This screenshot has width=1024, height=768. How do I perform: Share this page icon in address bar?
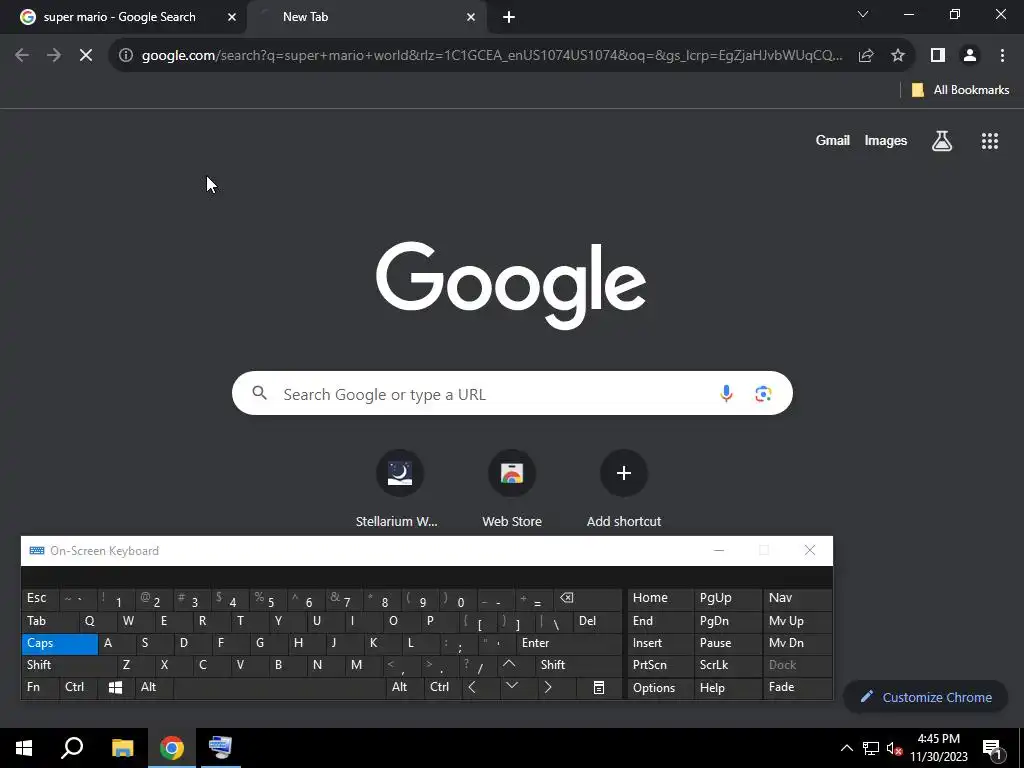[866, 56]
